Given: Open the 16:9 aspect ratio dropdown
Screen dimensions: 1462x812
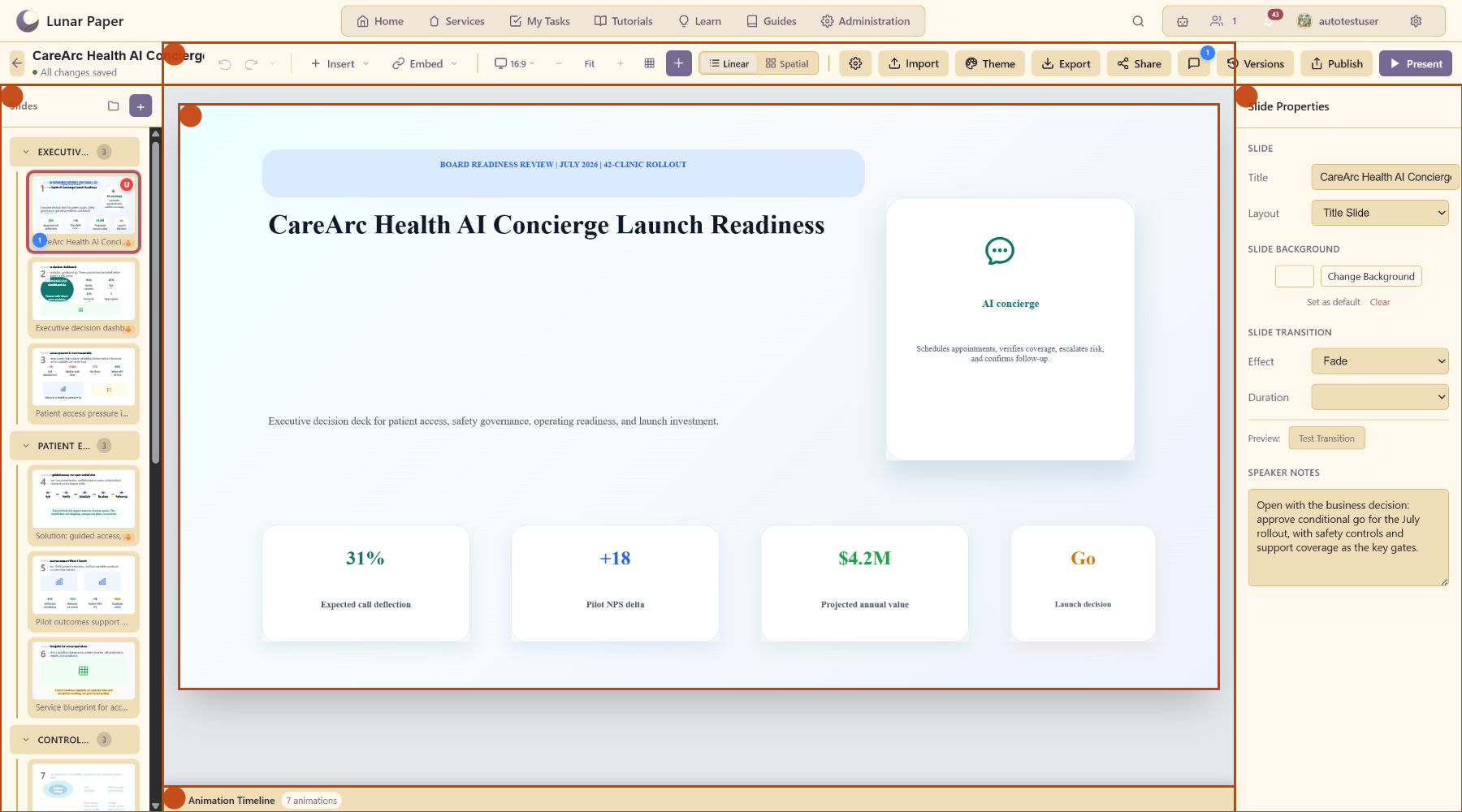Looking at the screenshot, I should click(515, 63).
